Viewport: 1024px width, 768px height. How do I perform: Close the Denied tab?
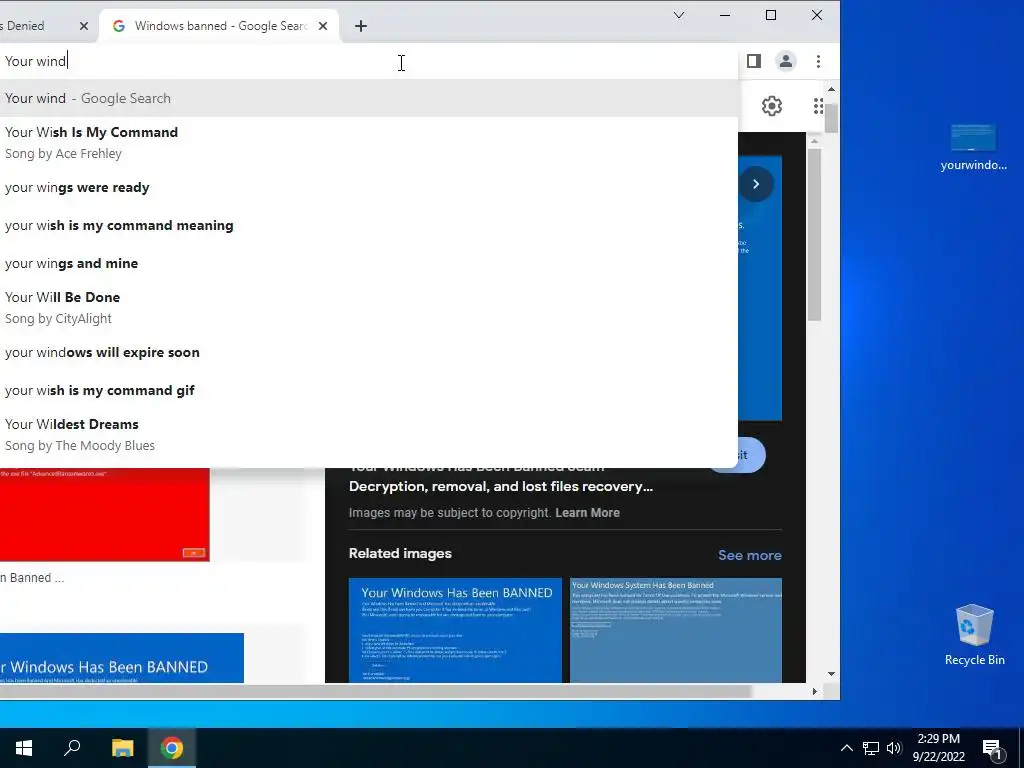pyautogui.click(x=84, y=26)
